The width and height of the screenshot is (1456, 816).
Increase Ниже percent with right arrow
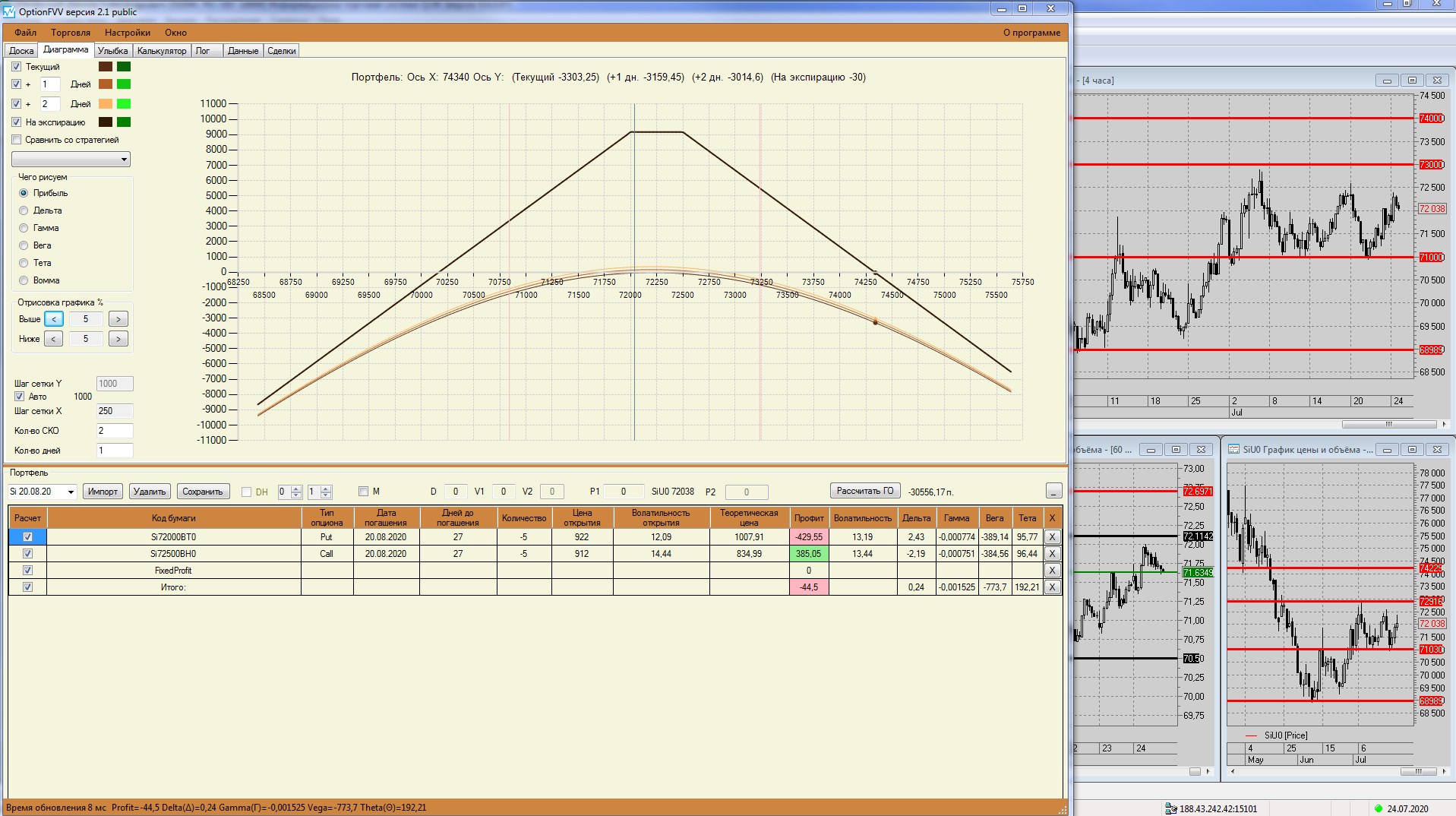[118, 339]
